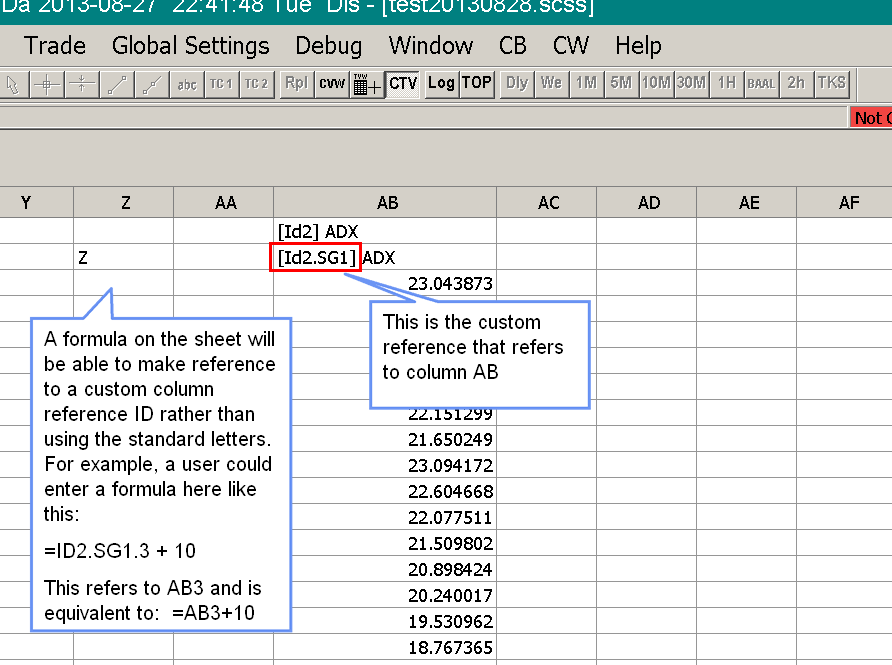Select column header AF

tap(845, 203)
